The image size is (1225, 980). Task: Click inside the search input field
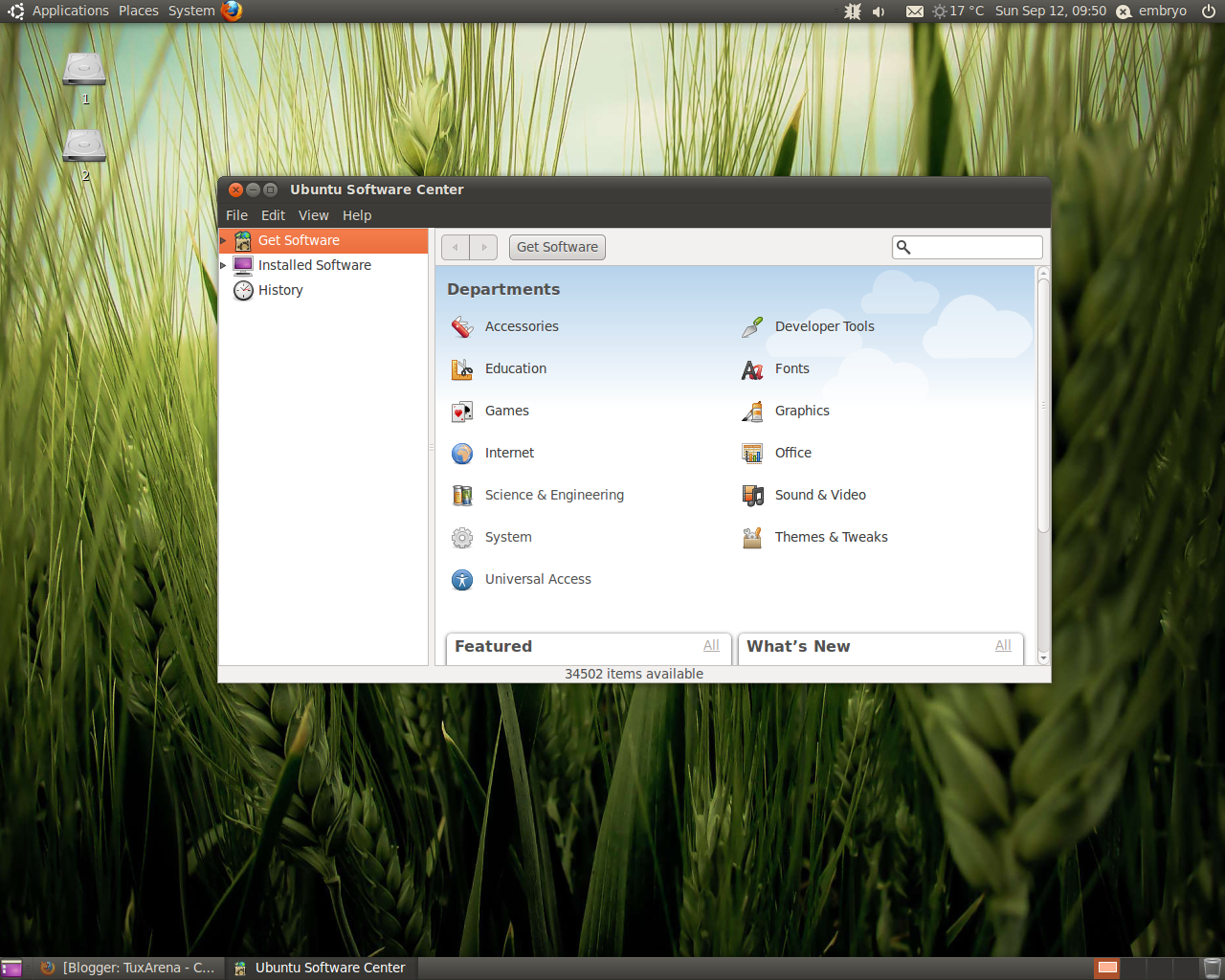[968, 247]
